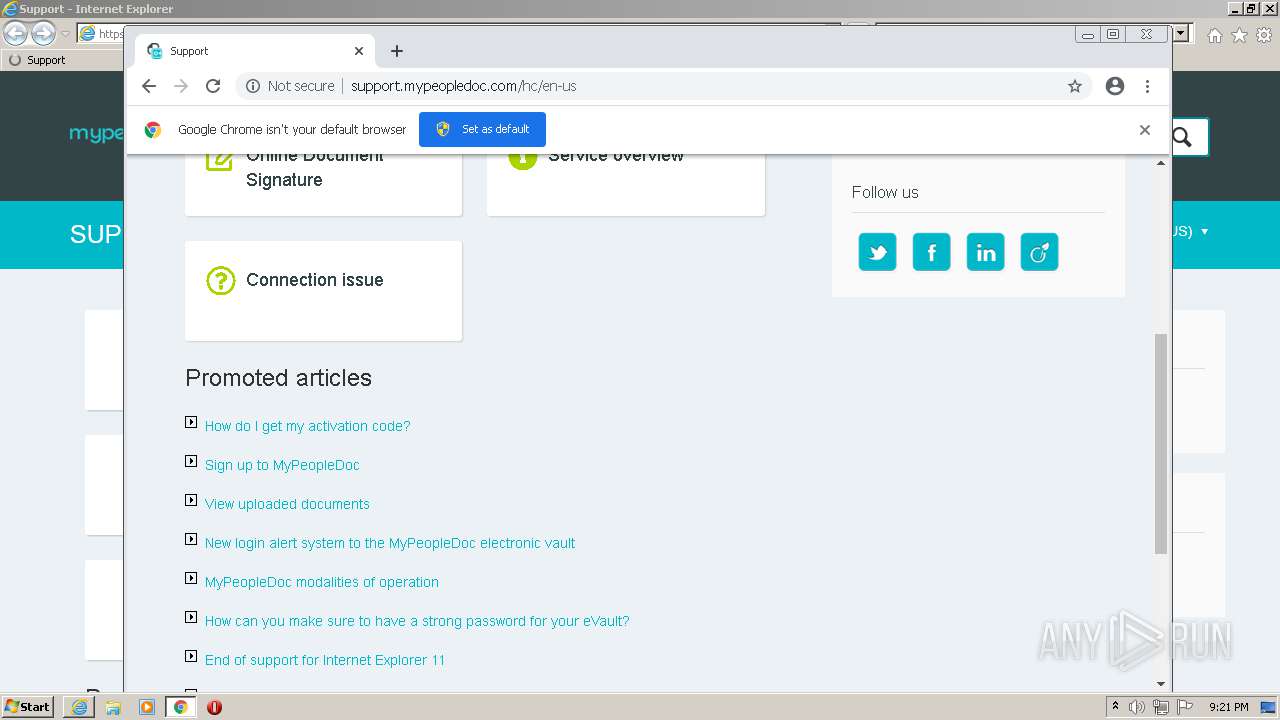Viewport: 1280px width, 720px height.
Task: Open the Connection issue category card
Action: pyautogui.click(x=323, y=291)
